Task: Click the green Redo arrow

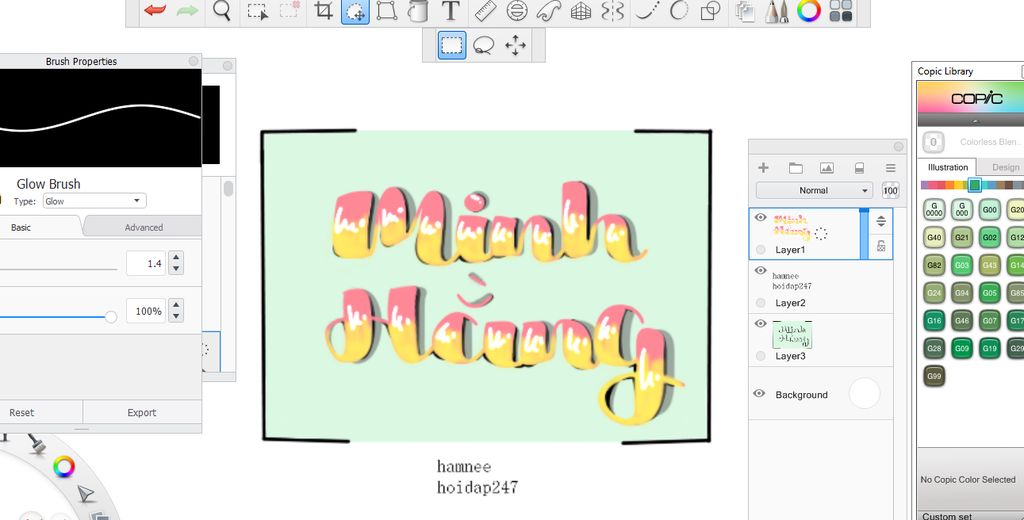Action: [x=187, y=10]
